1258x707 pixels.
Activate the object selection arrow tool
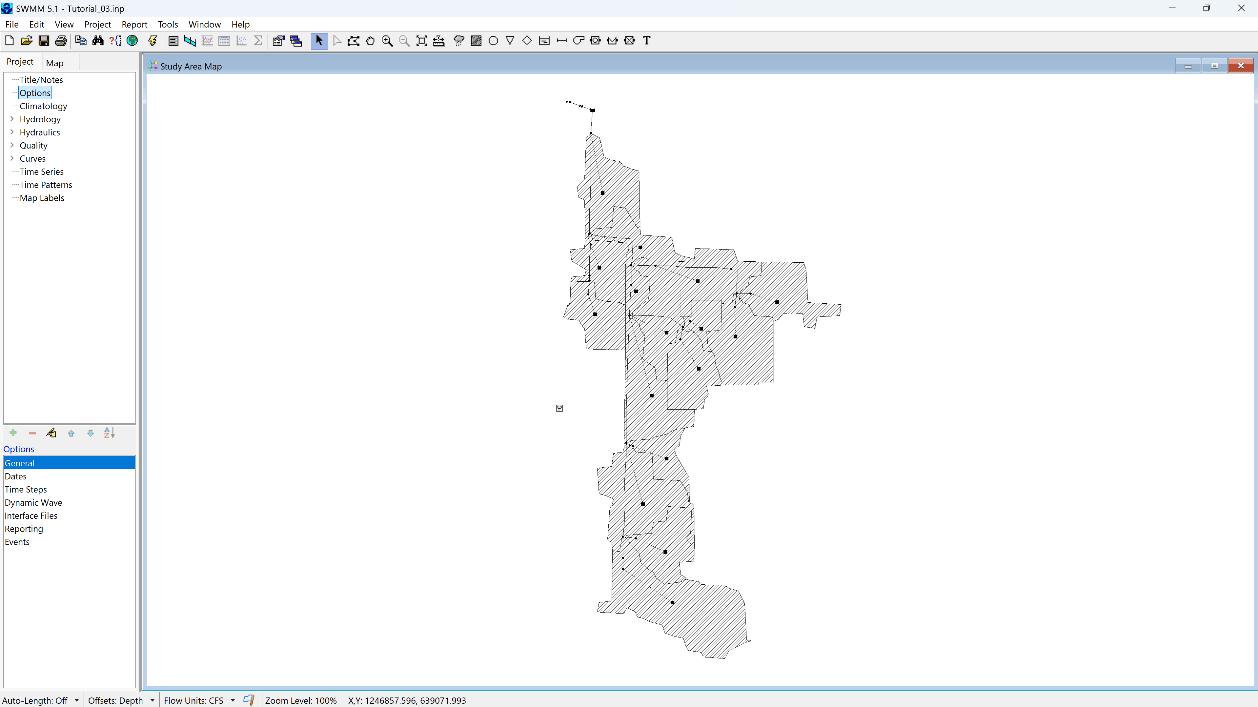click(x=319, y=41)
